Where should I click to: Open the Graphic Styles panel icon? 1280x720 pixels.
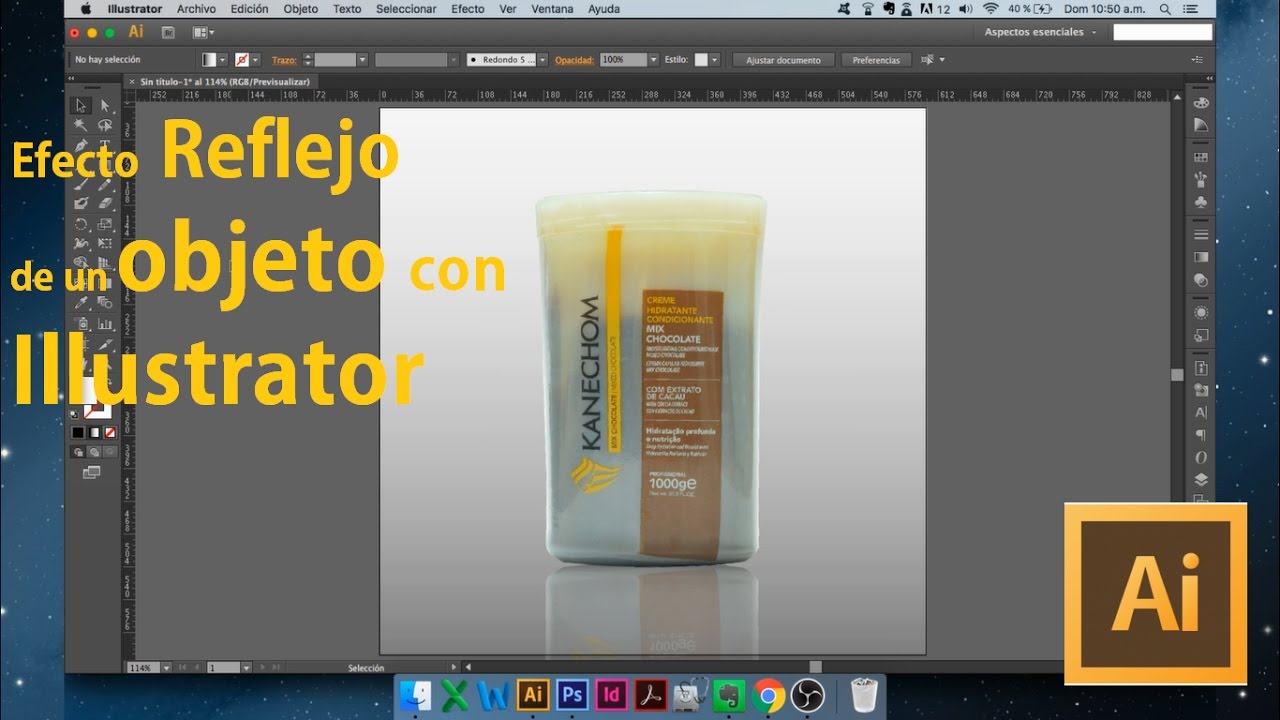[1201, 335]
